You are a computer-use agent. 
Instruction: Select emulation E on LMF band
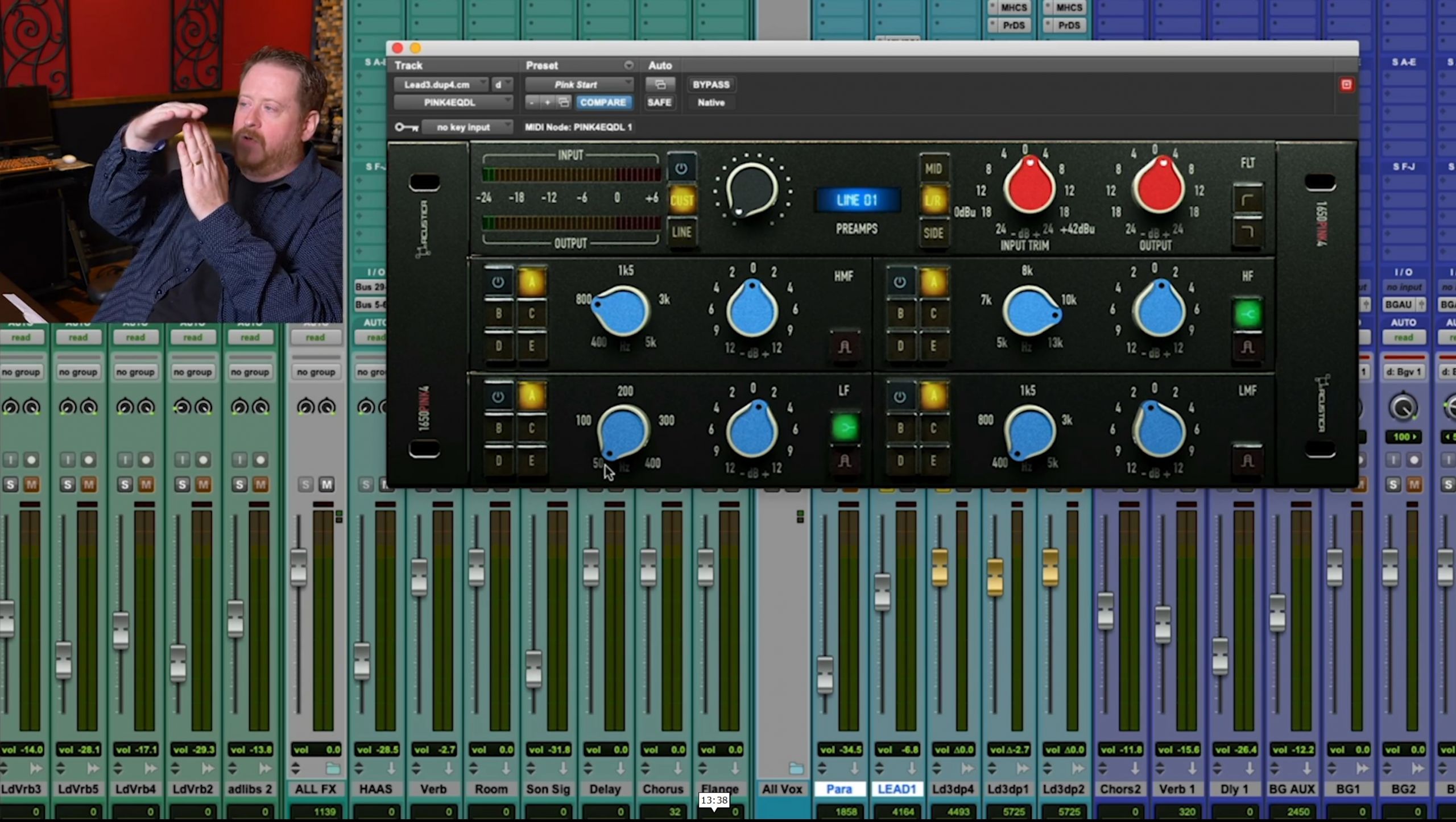tap(933, 460)
